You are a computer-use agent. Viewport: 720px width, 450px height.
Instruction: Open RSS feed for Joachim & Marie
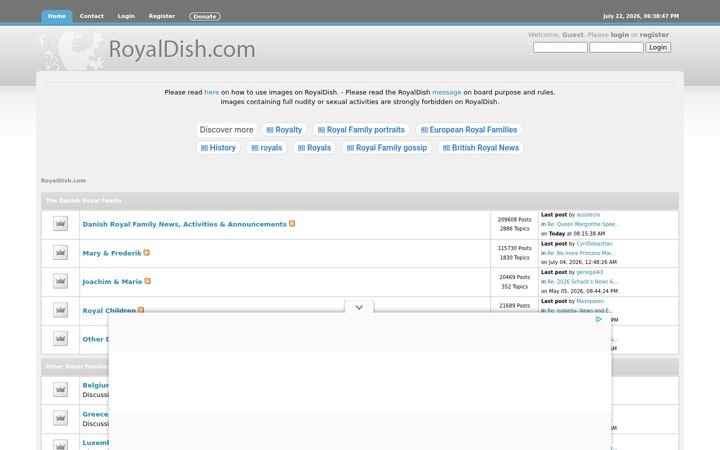click(147, 281)
